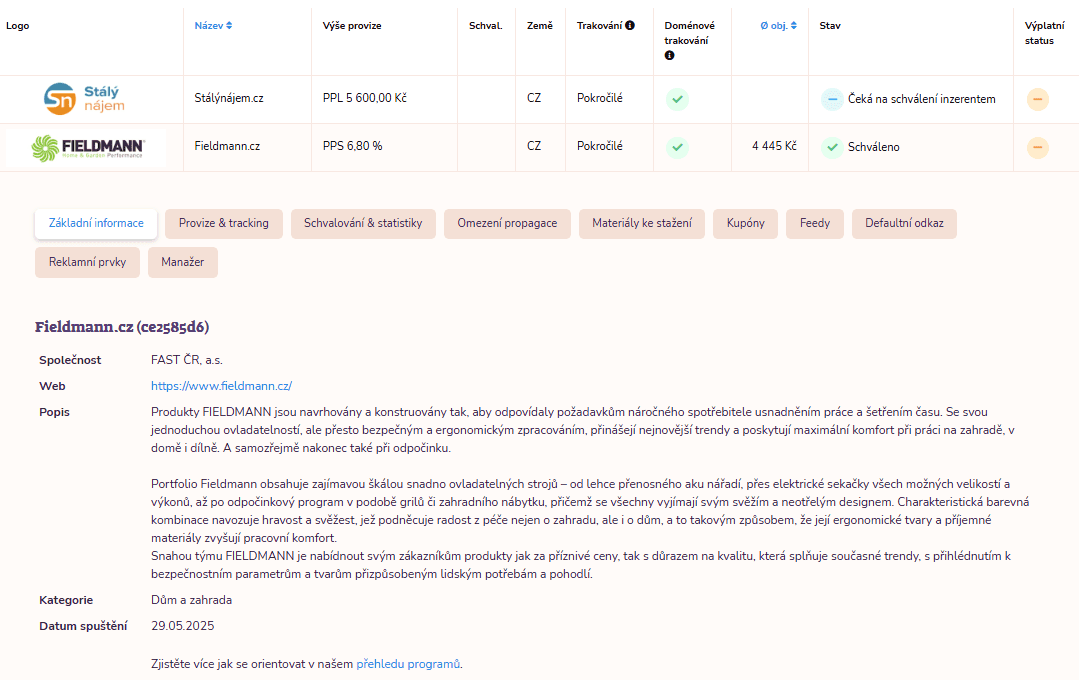This screenshot has width=1079, height=680.
Task: Click orange payout status icon for Fieldmann.cz
Action: (x=1038, y=147)
